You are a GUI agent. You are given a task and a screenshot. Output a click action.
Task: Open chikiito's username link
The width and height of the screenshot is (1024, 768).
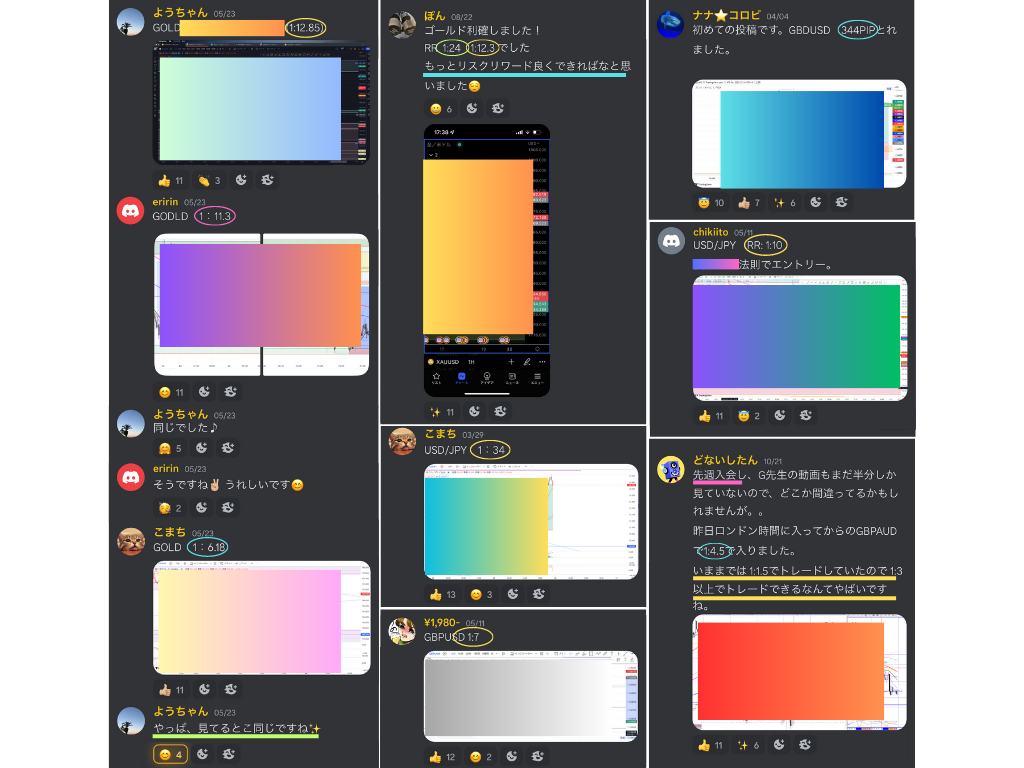point(710,232)
